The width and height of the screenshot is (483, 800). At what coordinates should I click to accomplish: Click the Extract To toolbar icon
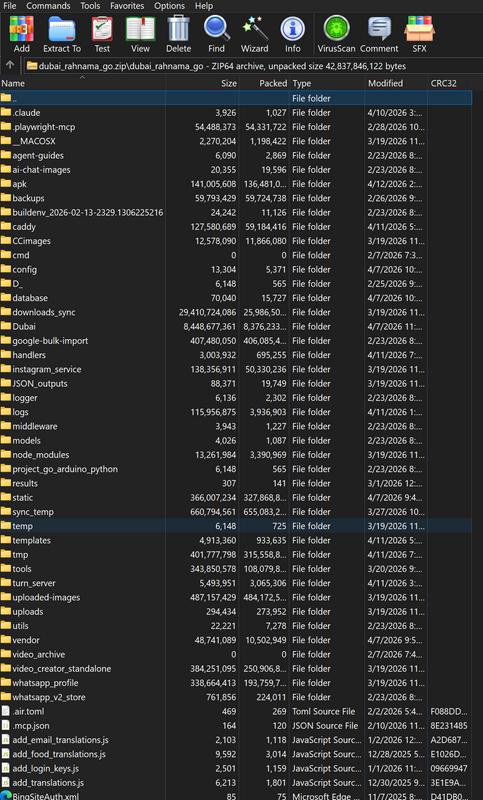[x=62, y=34]
